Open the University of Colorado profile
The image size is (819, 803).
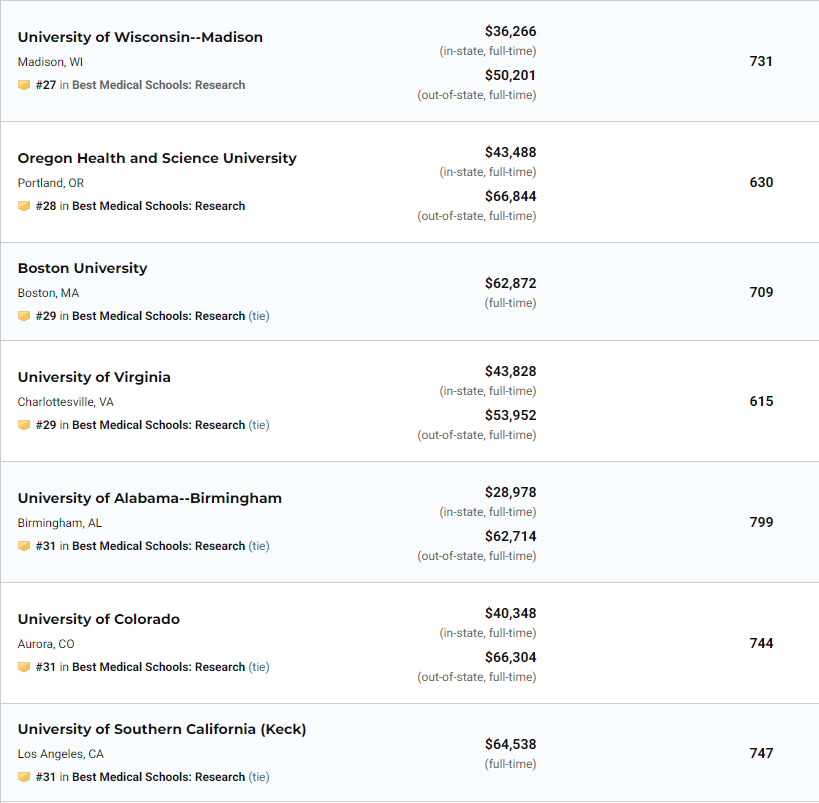pos(99,619)
